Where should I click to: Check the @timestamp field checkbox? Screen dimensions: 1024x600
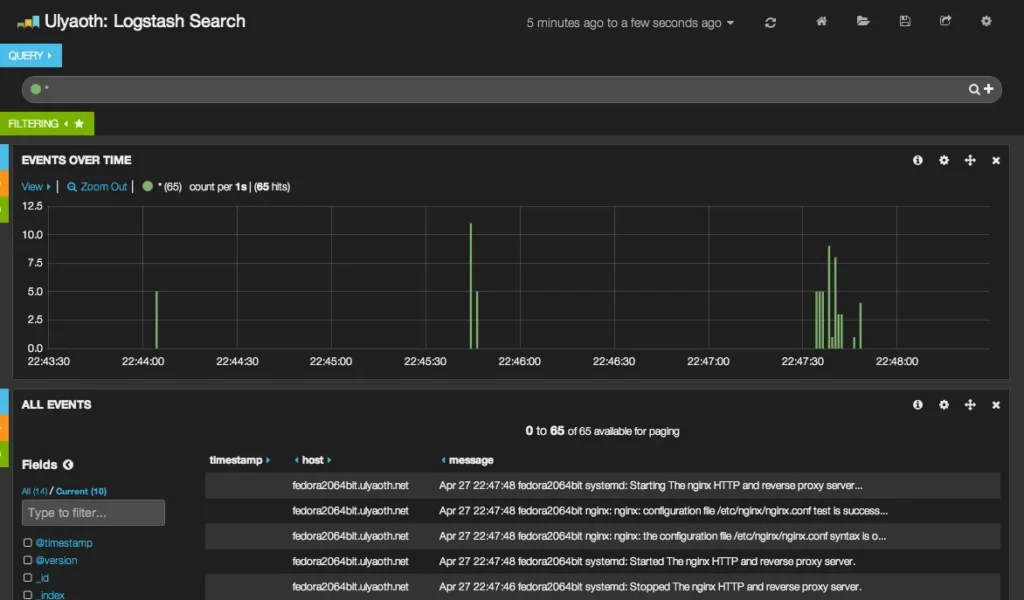[x=28, y=543]
